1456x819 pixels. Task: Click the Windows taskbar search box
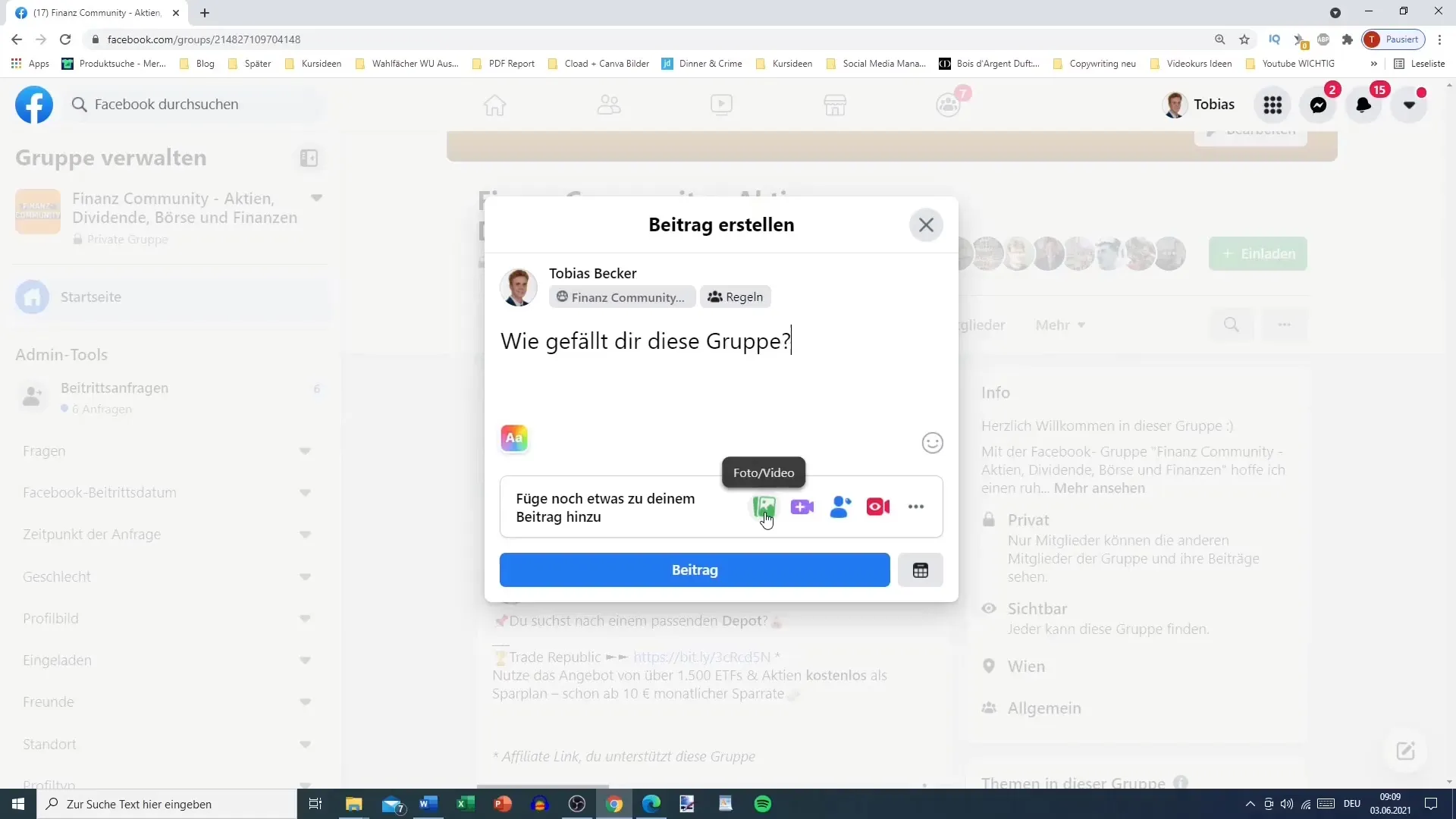[x=167, y=804]
